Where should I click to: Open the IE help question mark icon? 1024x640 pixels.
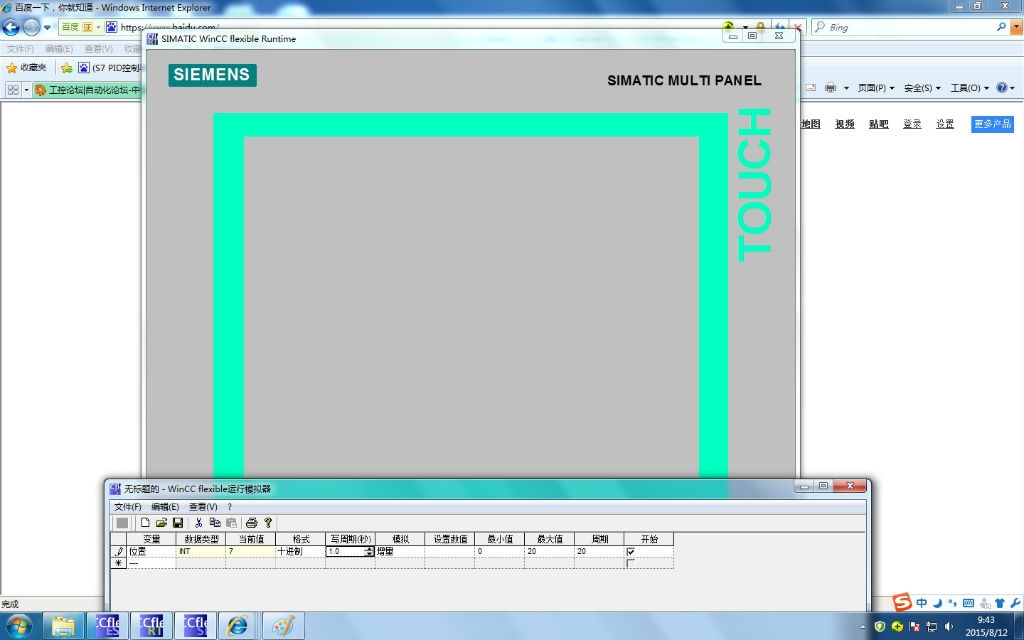pyautogui.click(x=1002, y=88)
